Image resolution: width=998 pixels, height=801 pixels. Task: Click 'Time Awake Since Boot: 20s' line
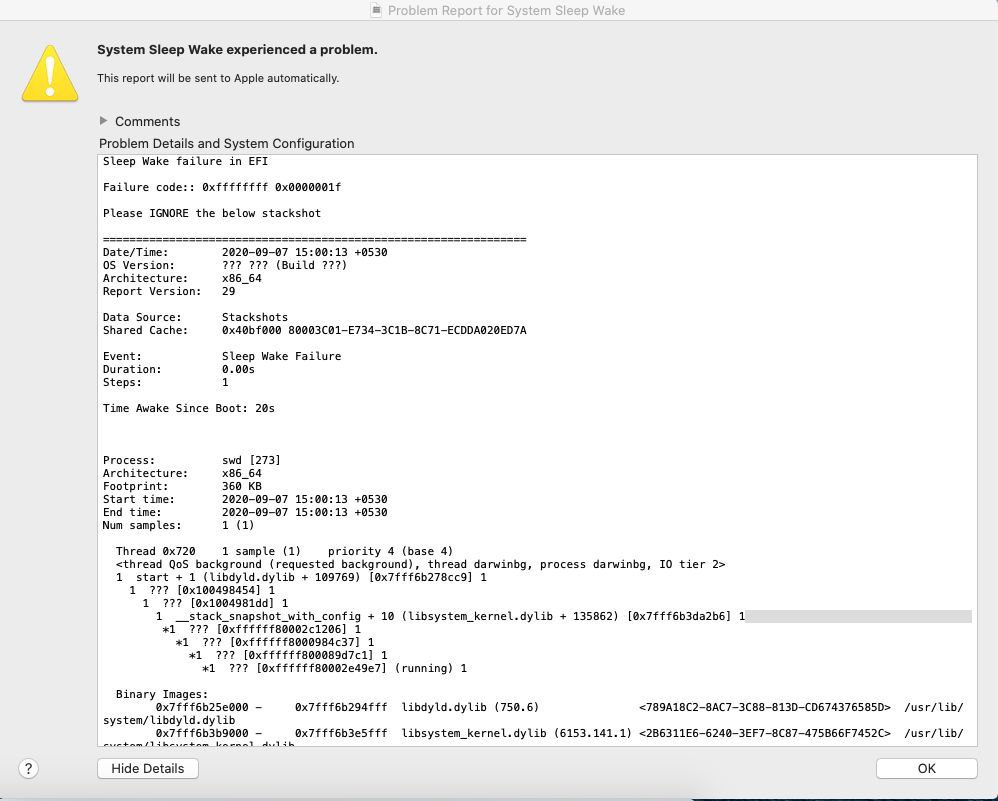188,409
